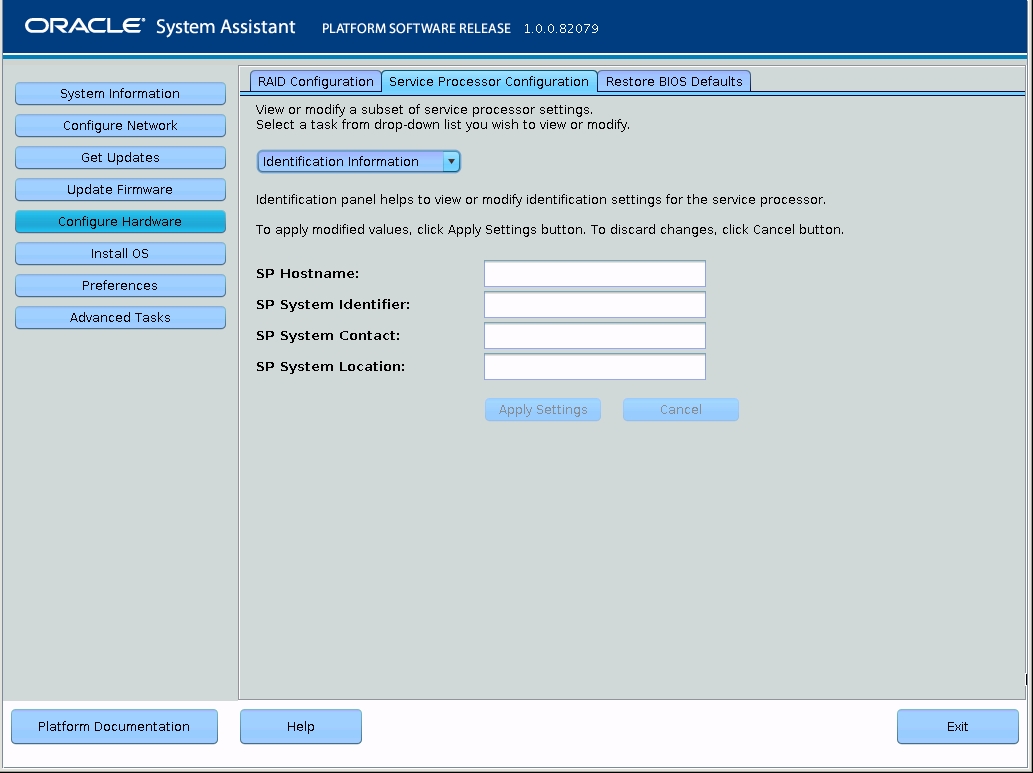Select Get Updates in sidebar
Screen dimensions: 1033x773
click(x=120, y=157)
